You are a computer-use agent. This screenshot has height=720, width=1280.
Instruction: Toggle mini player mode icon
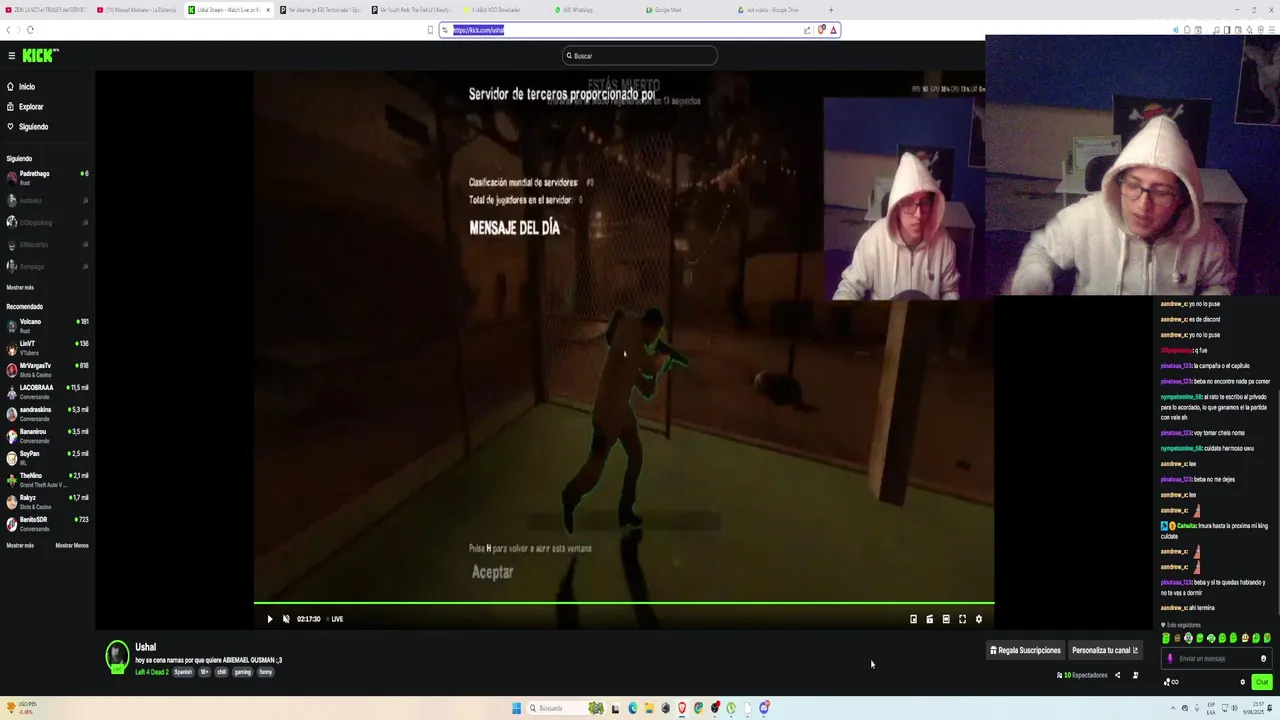[913, 619]
